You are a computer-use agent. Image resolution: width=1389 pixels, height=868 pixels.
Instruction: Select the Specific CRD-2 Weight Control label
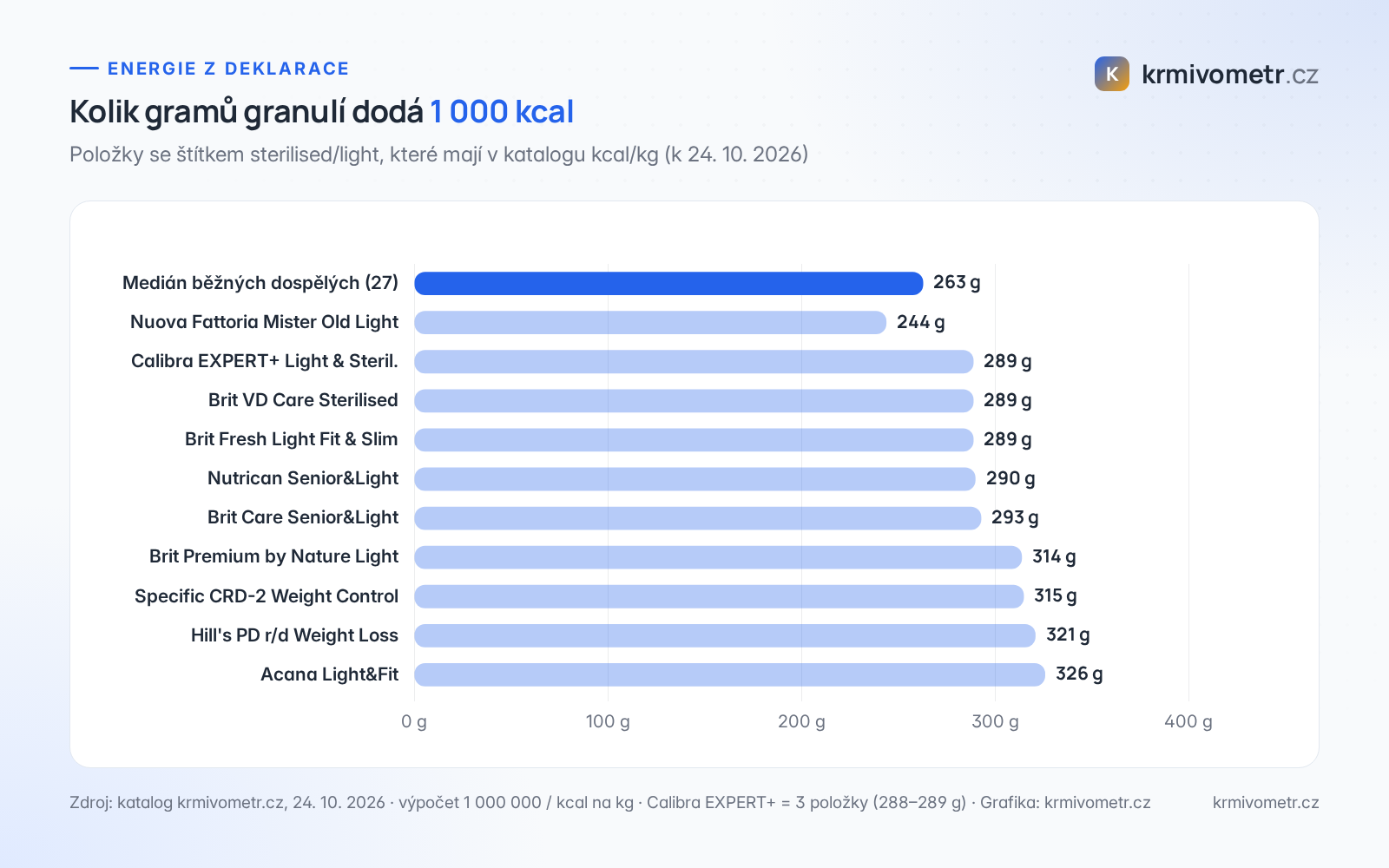(267, 596)
